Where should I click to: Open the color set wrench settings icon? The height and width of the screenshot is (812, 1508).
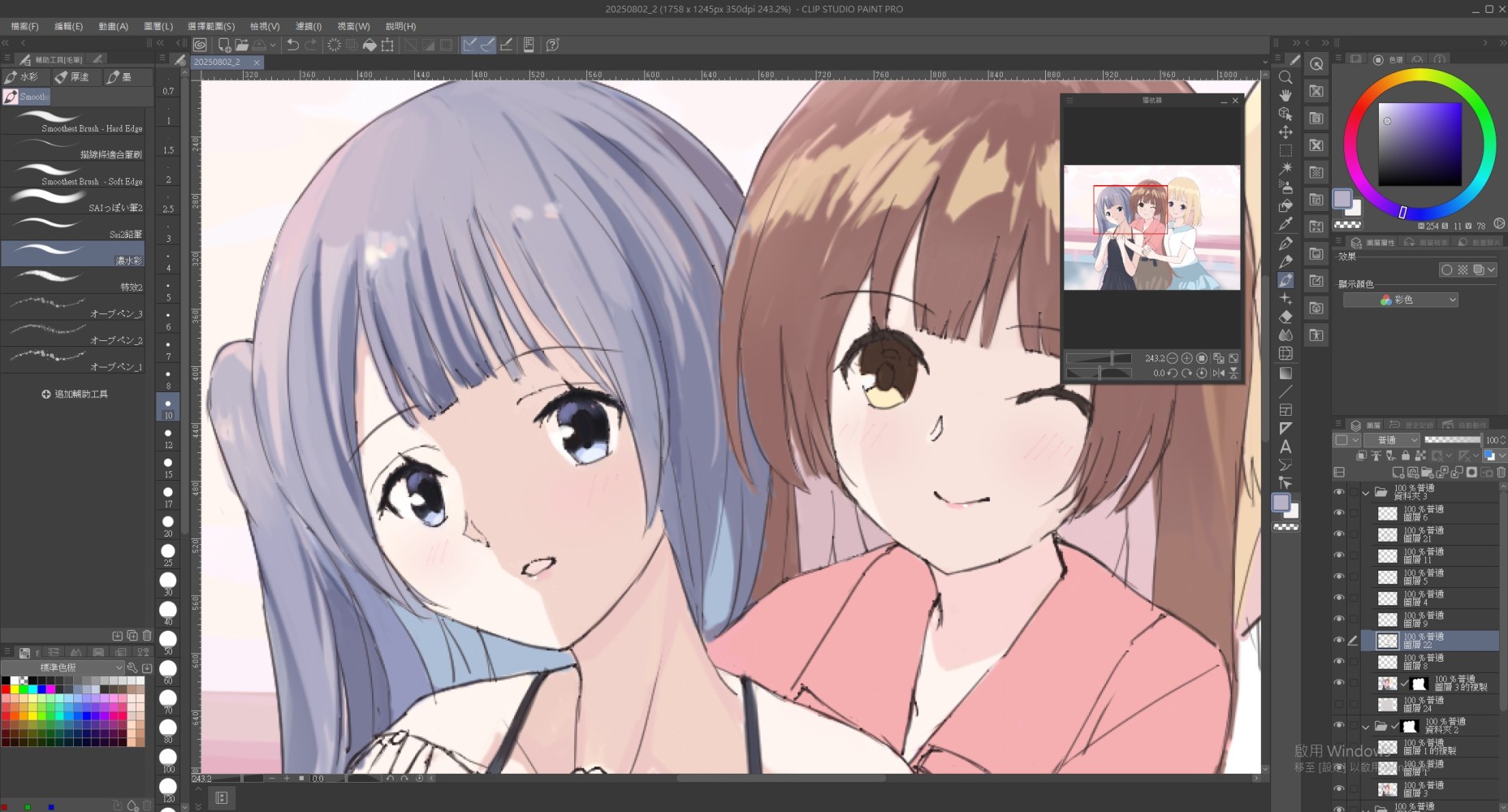pos(132,667)
